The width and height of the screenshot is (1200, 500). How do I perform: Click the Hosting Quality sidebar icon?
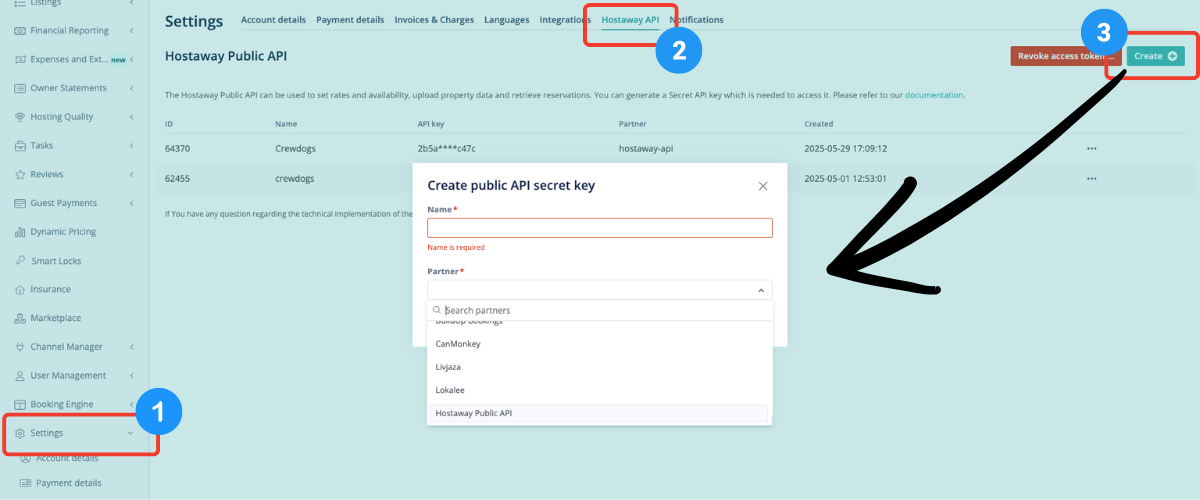(x=21, y=117)
